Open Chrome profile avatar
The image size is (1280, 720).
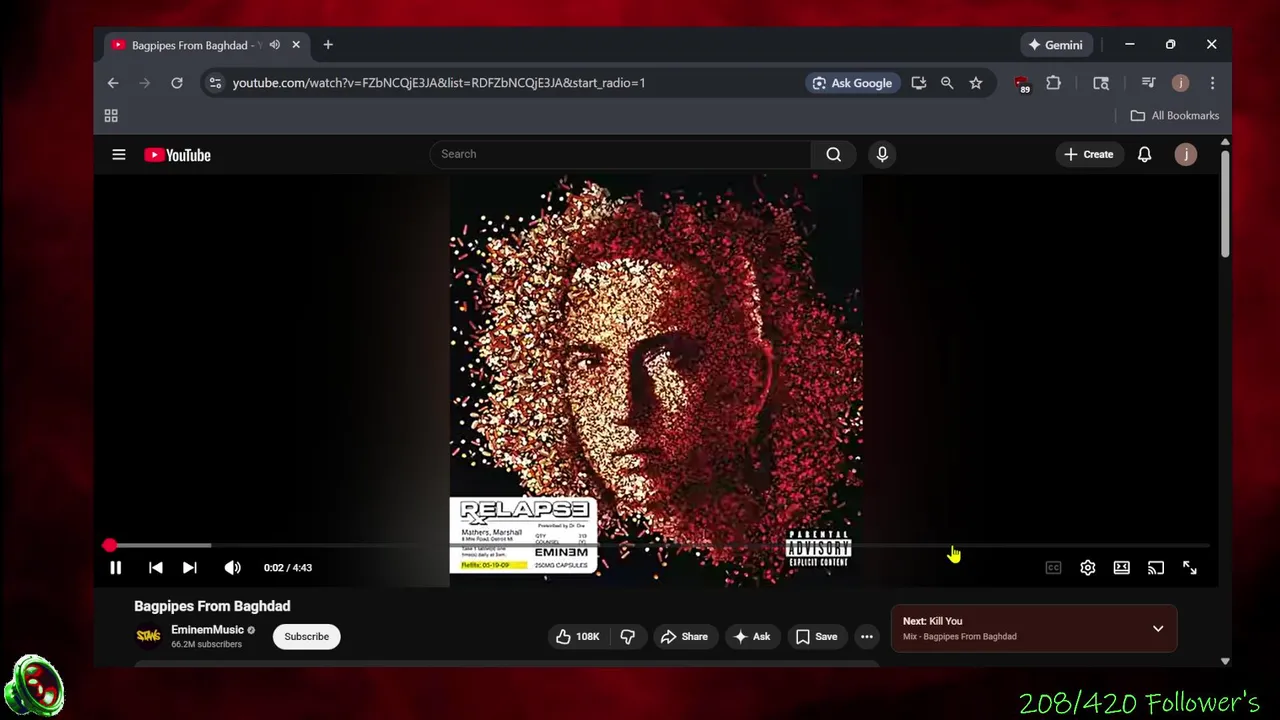pyautogui.click(x=1180, y=83)
